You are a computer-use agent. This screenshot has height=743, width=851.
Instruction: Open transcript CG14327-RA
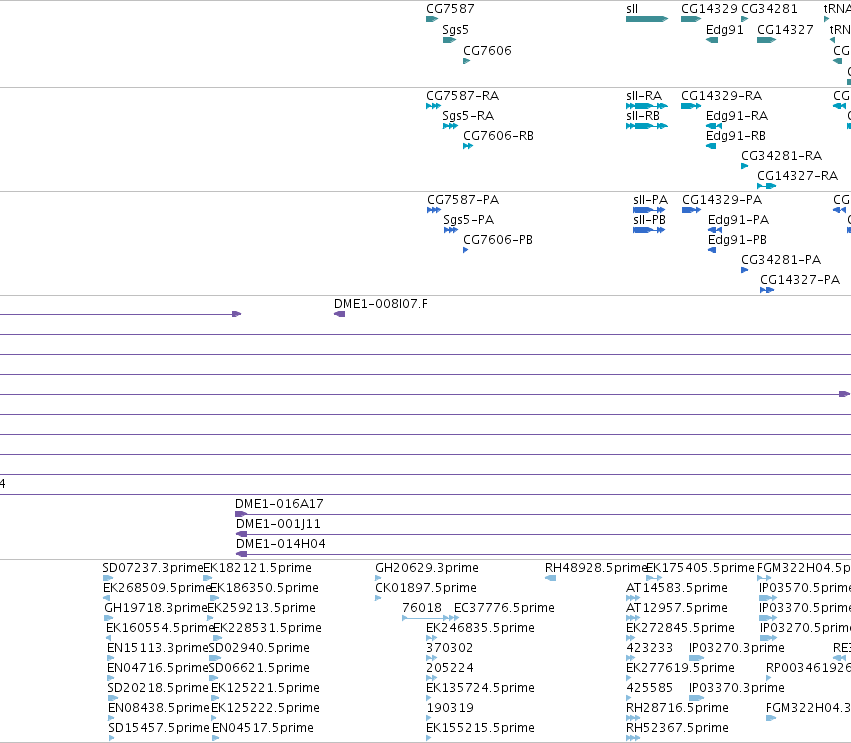click(x=797, y=176)
